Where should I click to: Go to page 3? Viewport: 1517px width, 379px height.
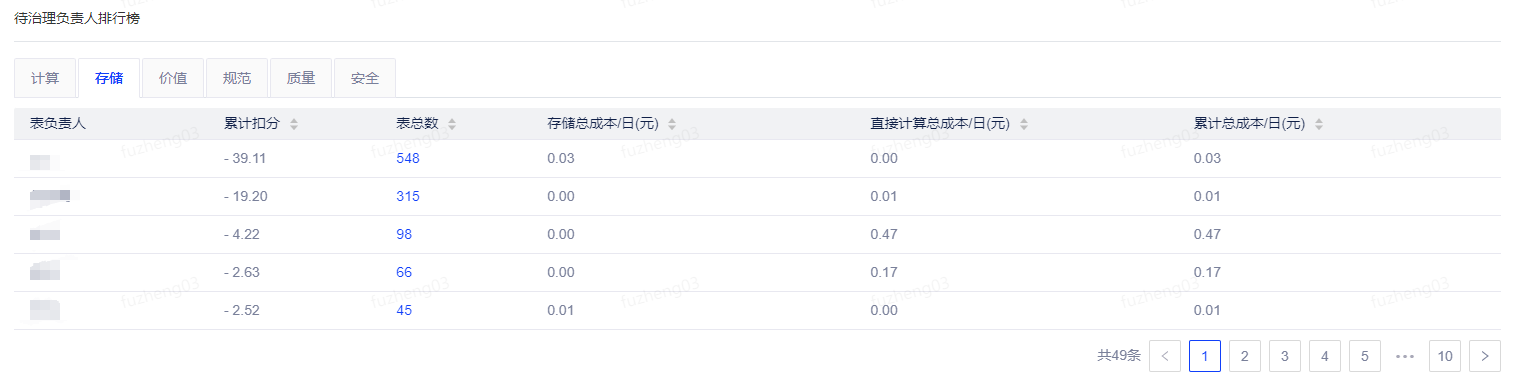click(1285, 355)
